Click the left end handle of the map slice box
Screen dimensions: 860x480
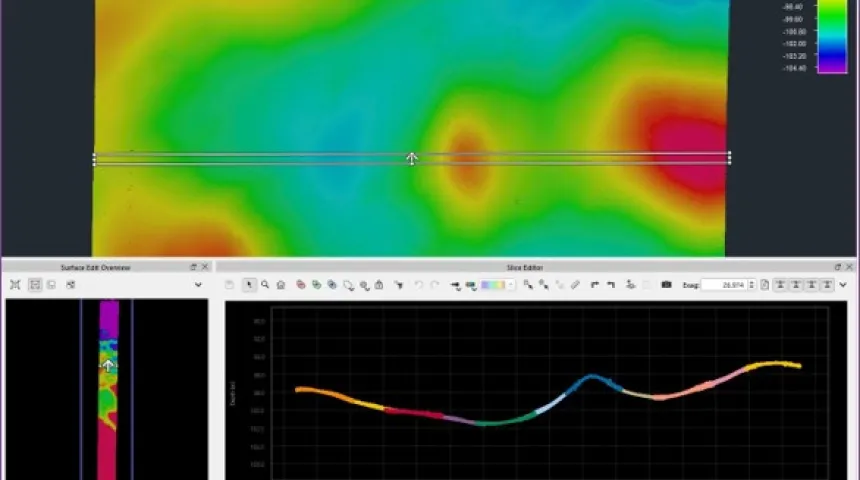(94, 159)
